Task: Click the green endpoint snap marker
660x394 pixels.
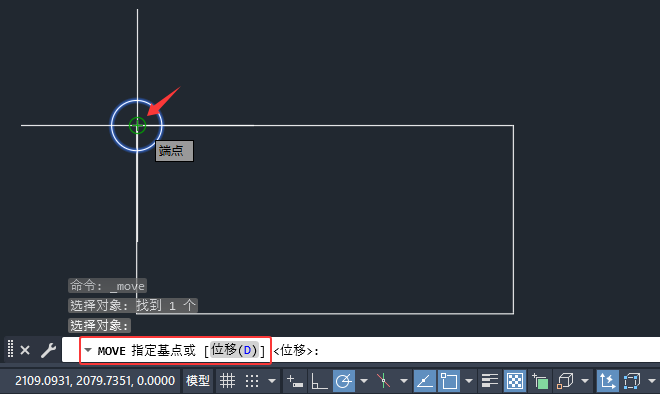Action: tap(137, 125)
